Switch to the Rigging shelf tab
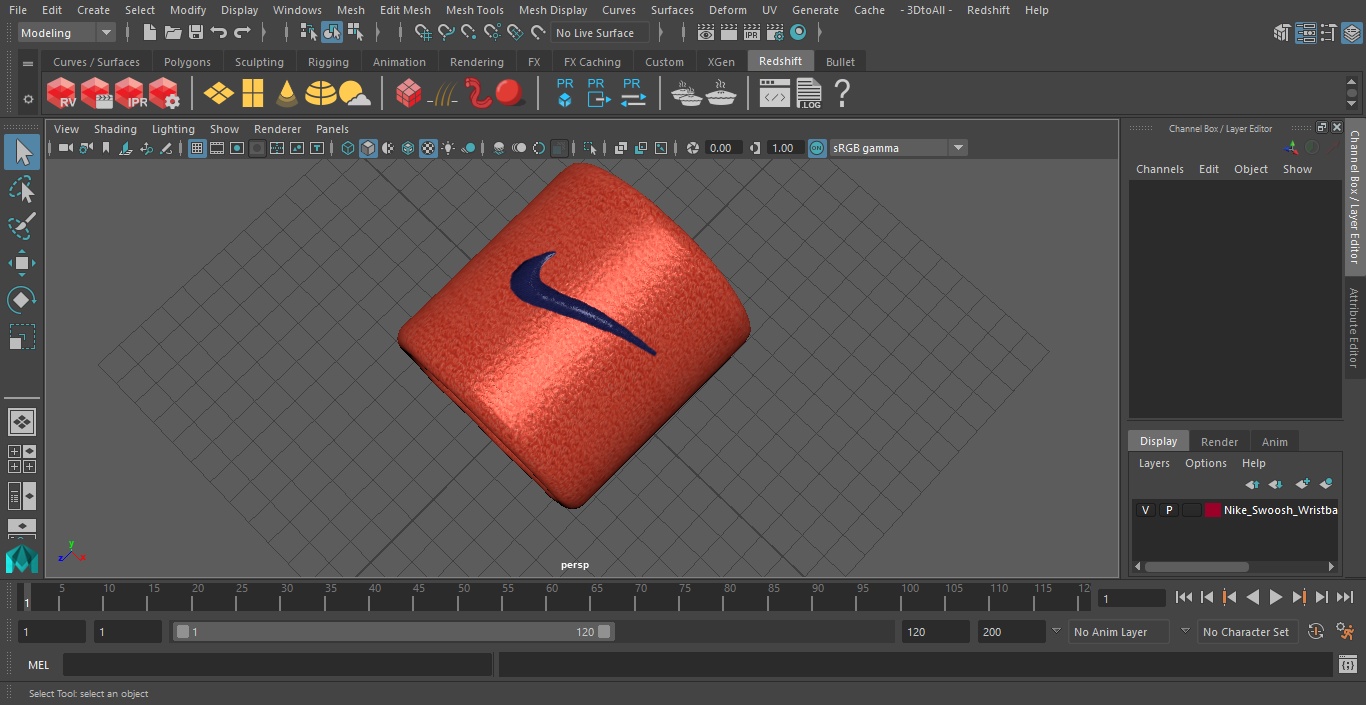The image size is (1366, 705). click(x=328, y=62)
